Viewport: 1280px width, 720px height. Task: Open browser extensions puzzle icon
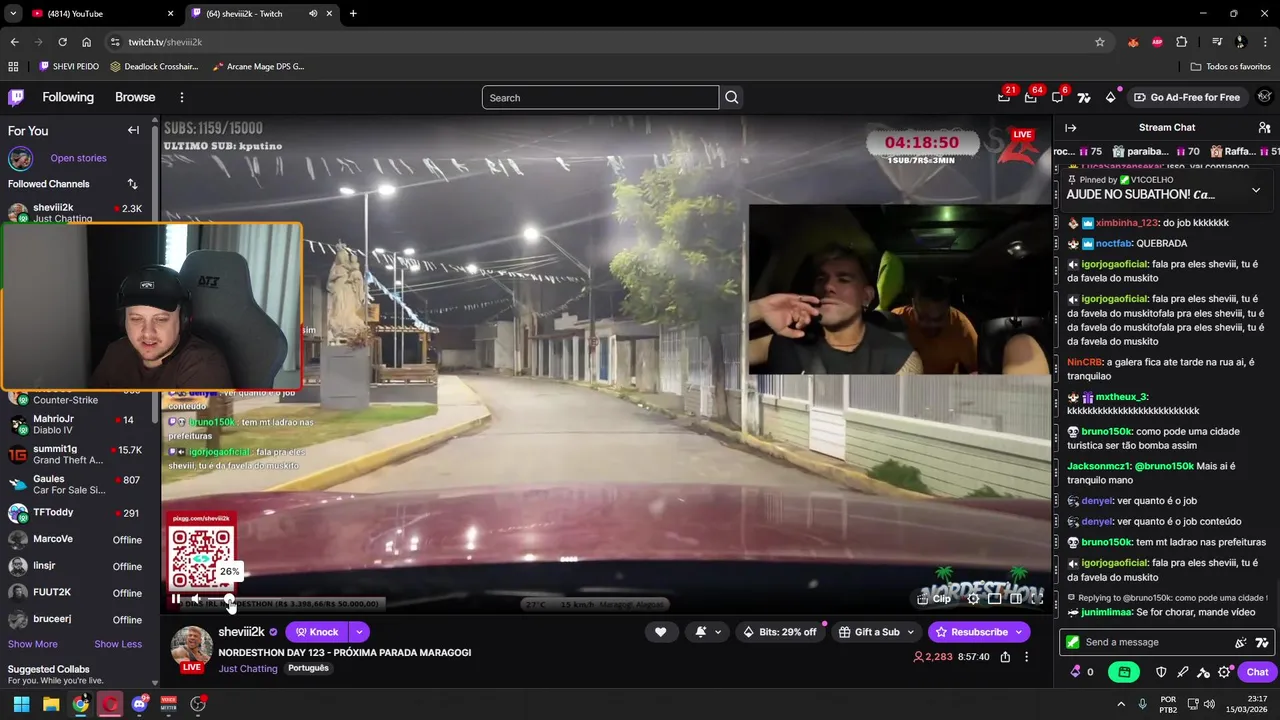[x=1182, y=42]
